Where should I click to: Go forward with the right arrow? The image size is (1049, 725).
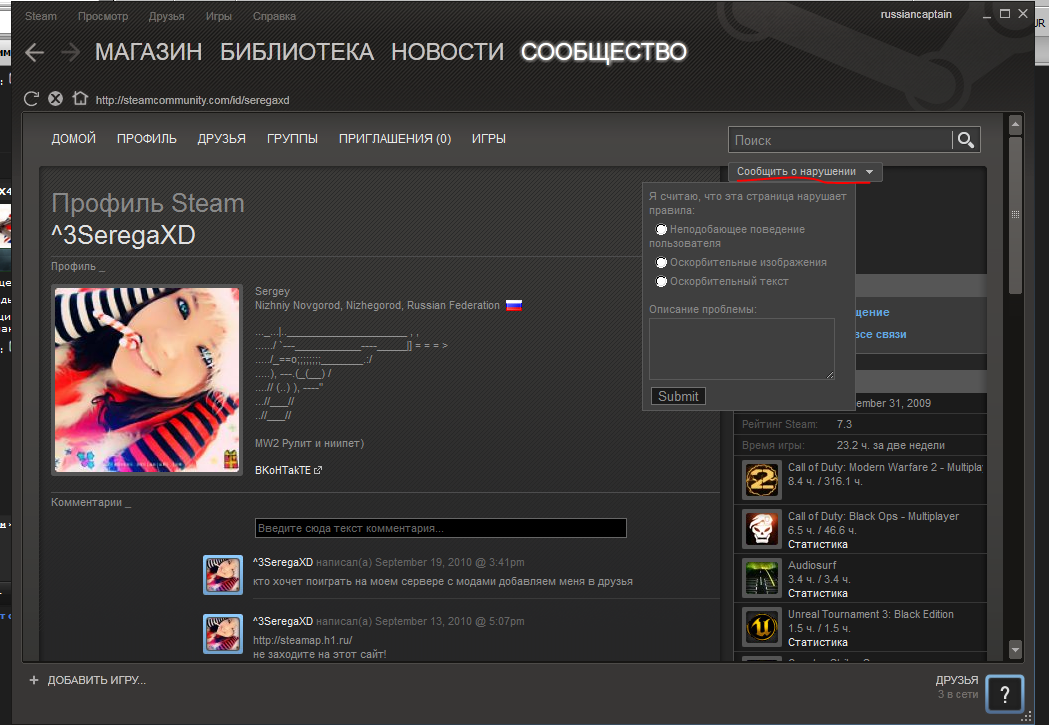tap(70, 52)
